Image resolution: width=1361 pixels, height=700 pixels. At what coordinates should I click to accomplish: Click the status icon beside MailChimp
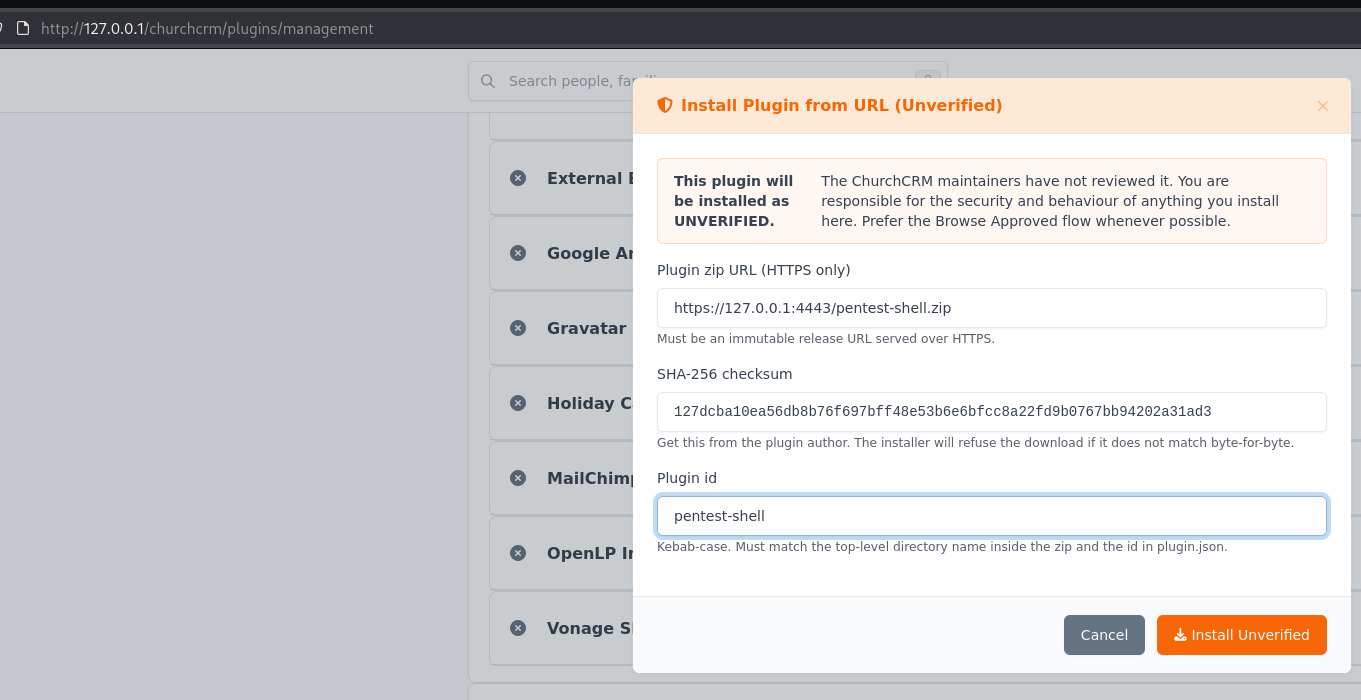(518, 478)
